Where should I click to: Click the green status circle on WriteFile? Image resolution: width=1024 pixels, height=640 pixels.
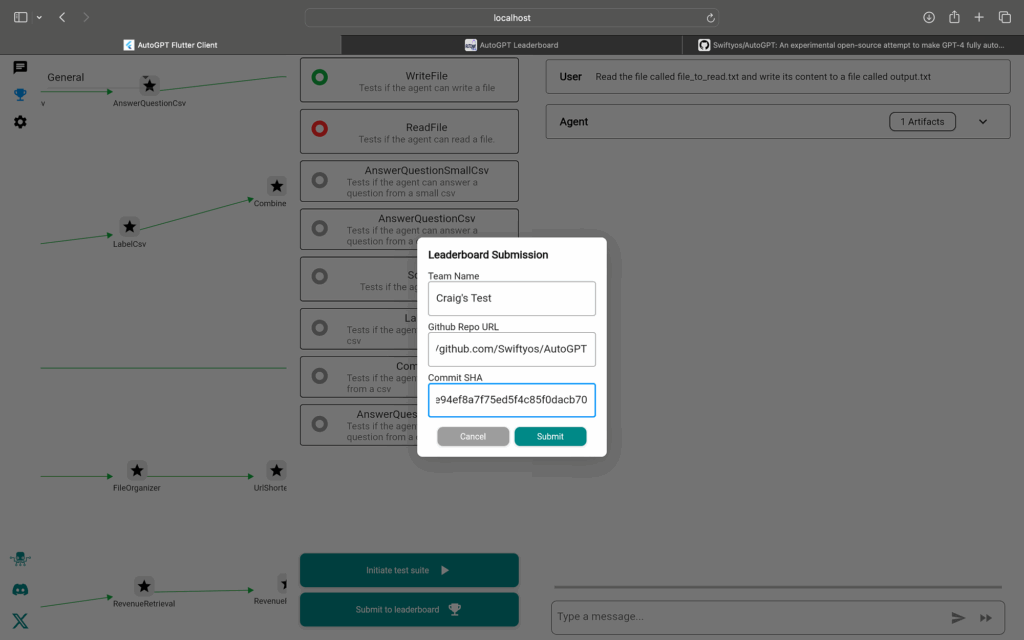tap(320, 77)
